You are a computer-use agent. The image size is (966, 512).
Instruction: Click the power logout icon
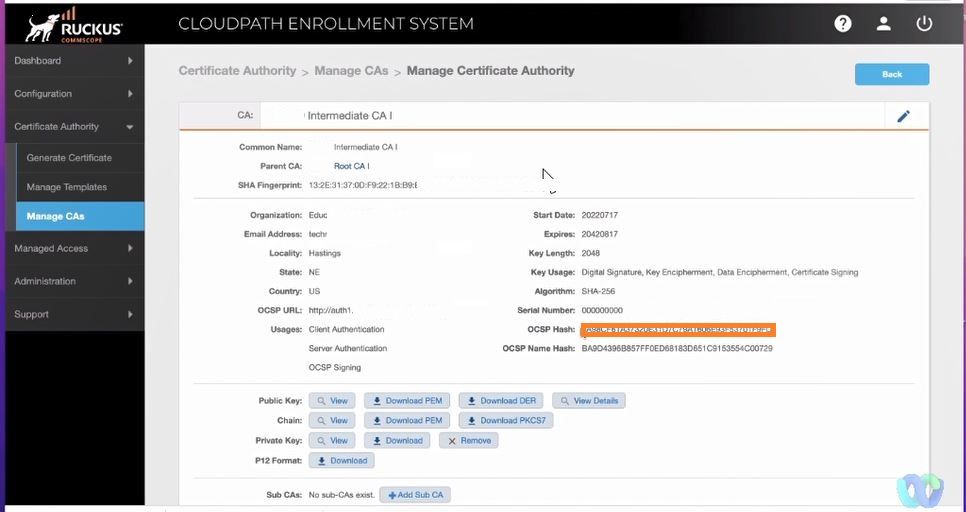pyautogui.click(x=923, y=24)
